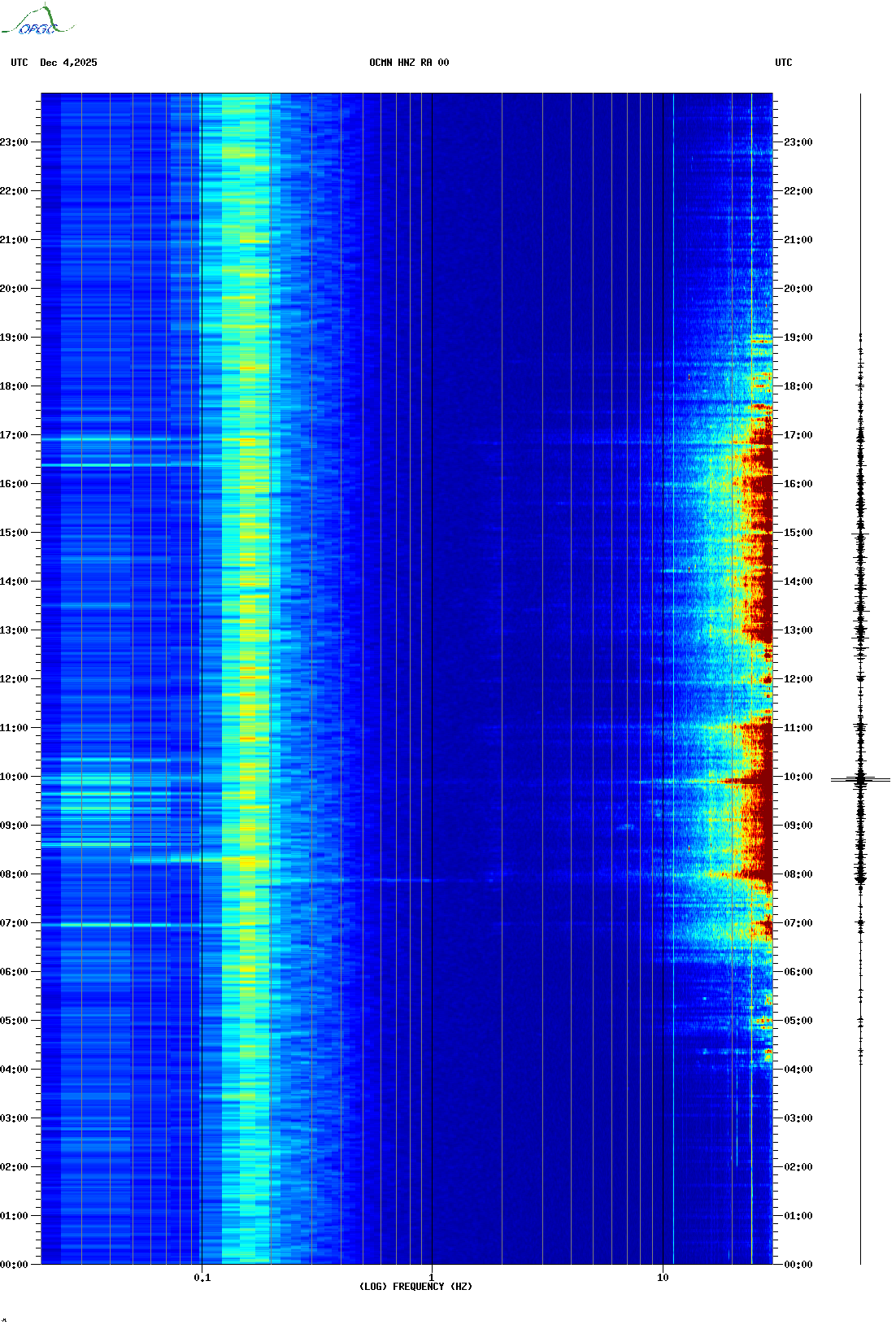The image size is (896, 1329).
Task: Click the right axis '20:00' time label
Action: [x=798, y=289]
